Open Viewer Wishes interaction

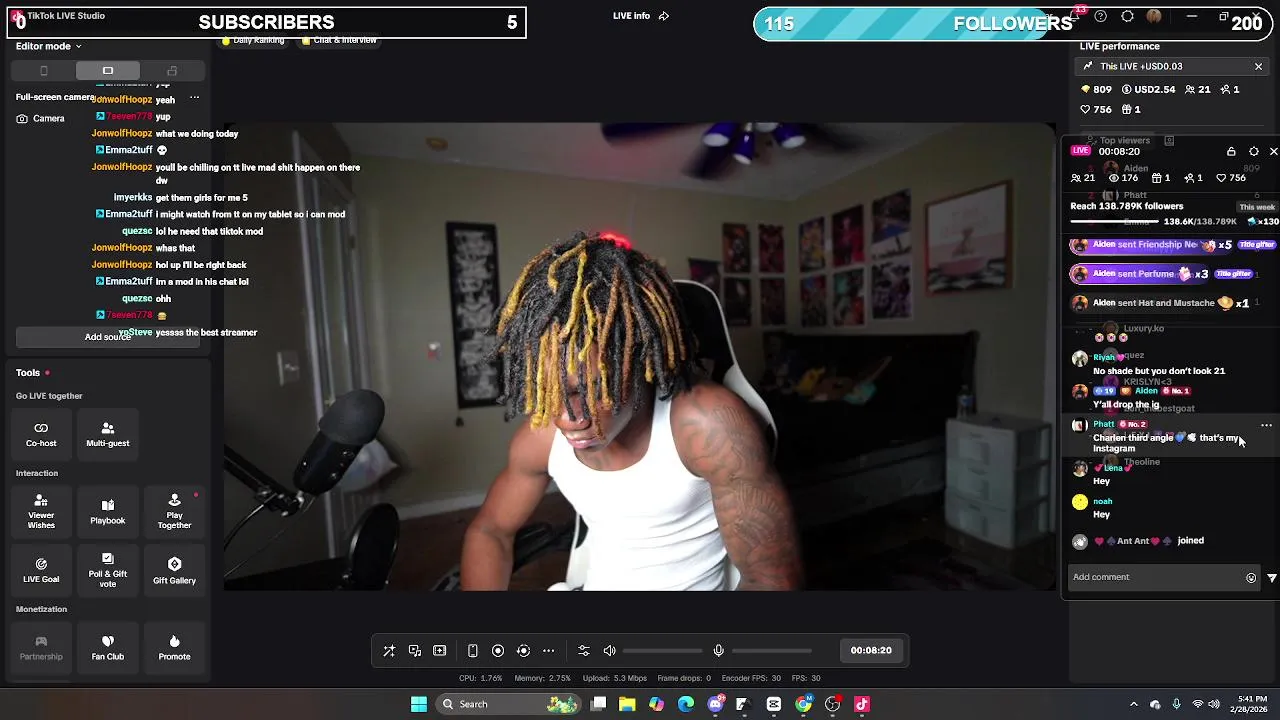tap(41, 511)
